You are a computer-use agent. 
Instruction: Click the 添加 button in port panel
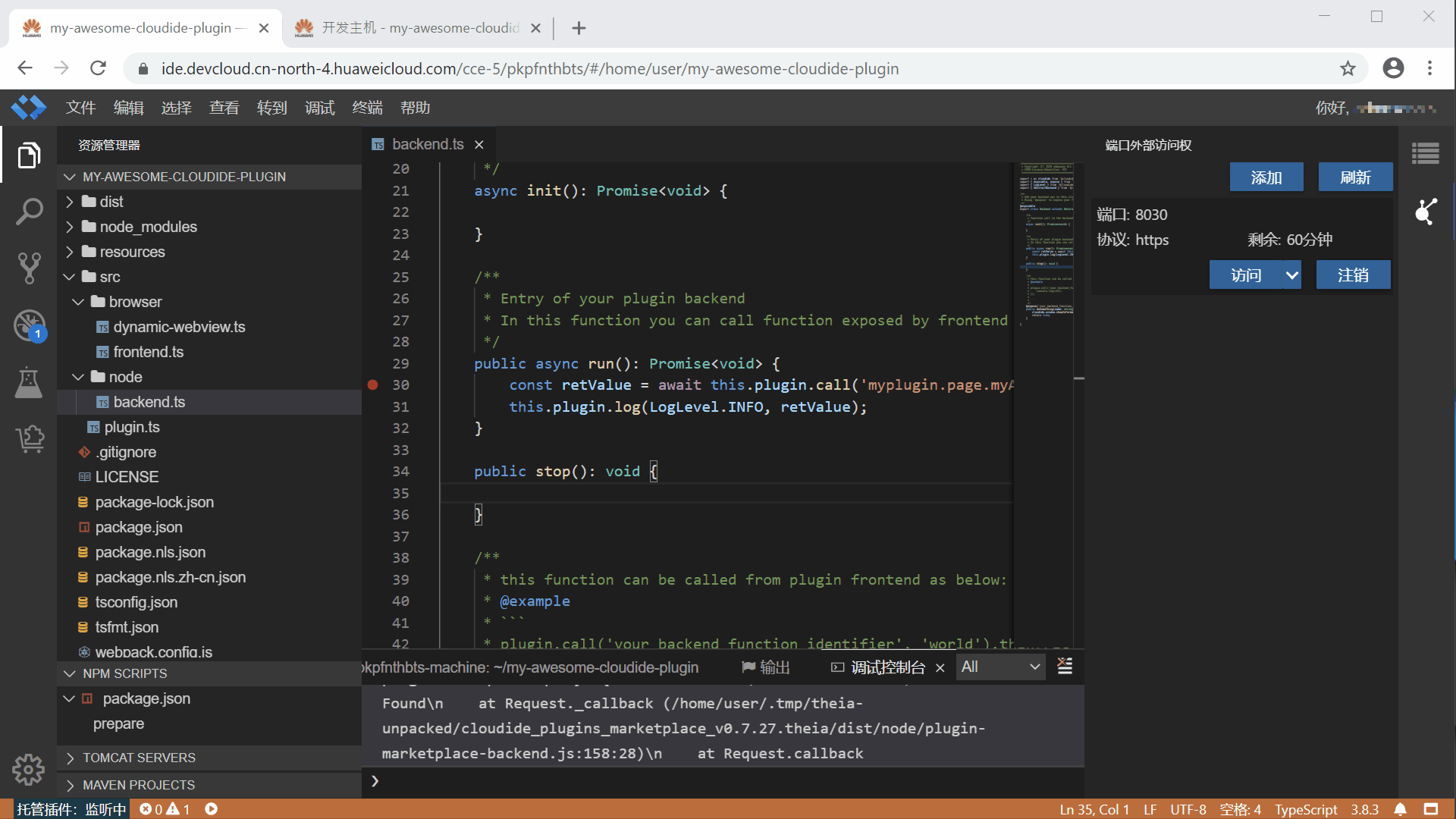pyautogui.click(x=1266, y=177)
